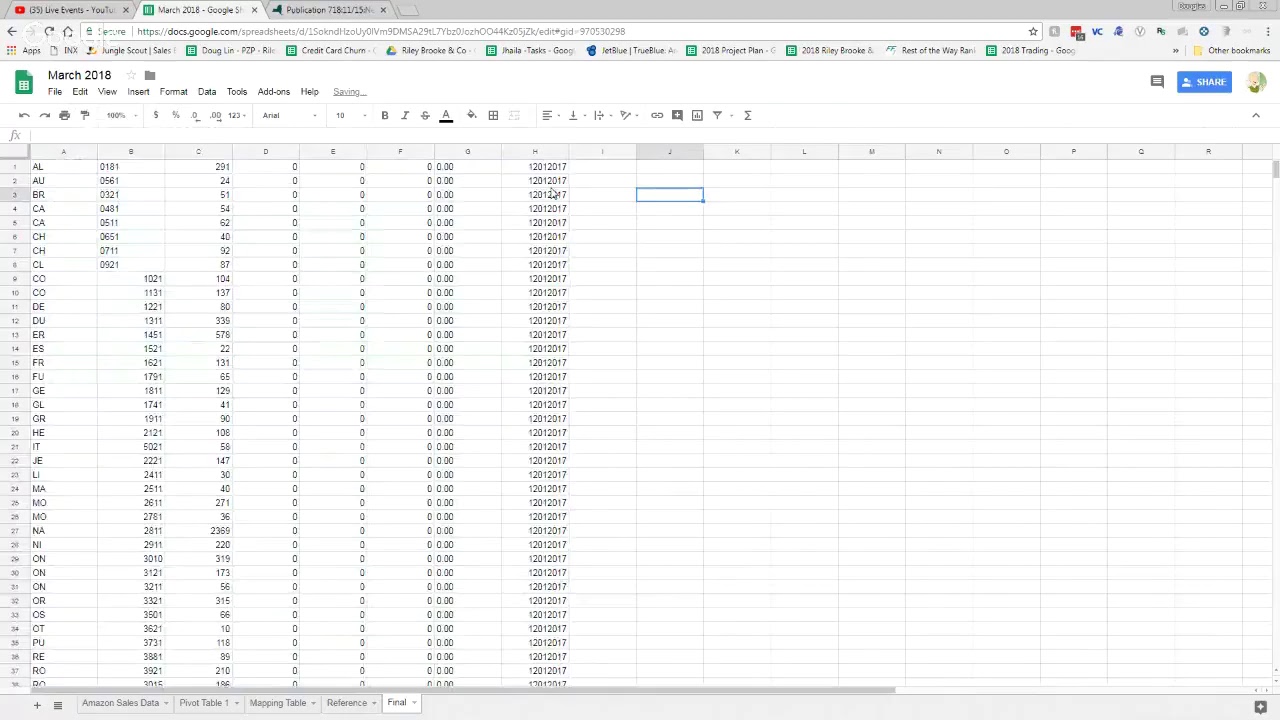Screen dimensions: 1280x720
Task: Toggle bold formatting
Action: pos(384,115)
